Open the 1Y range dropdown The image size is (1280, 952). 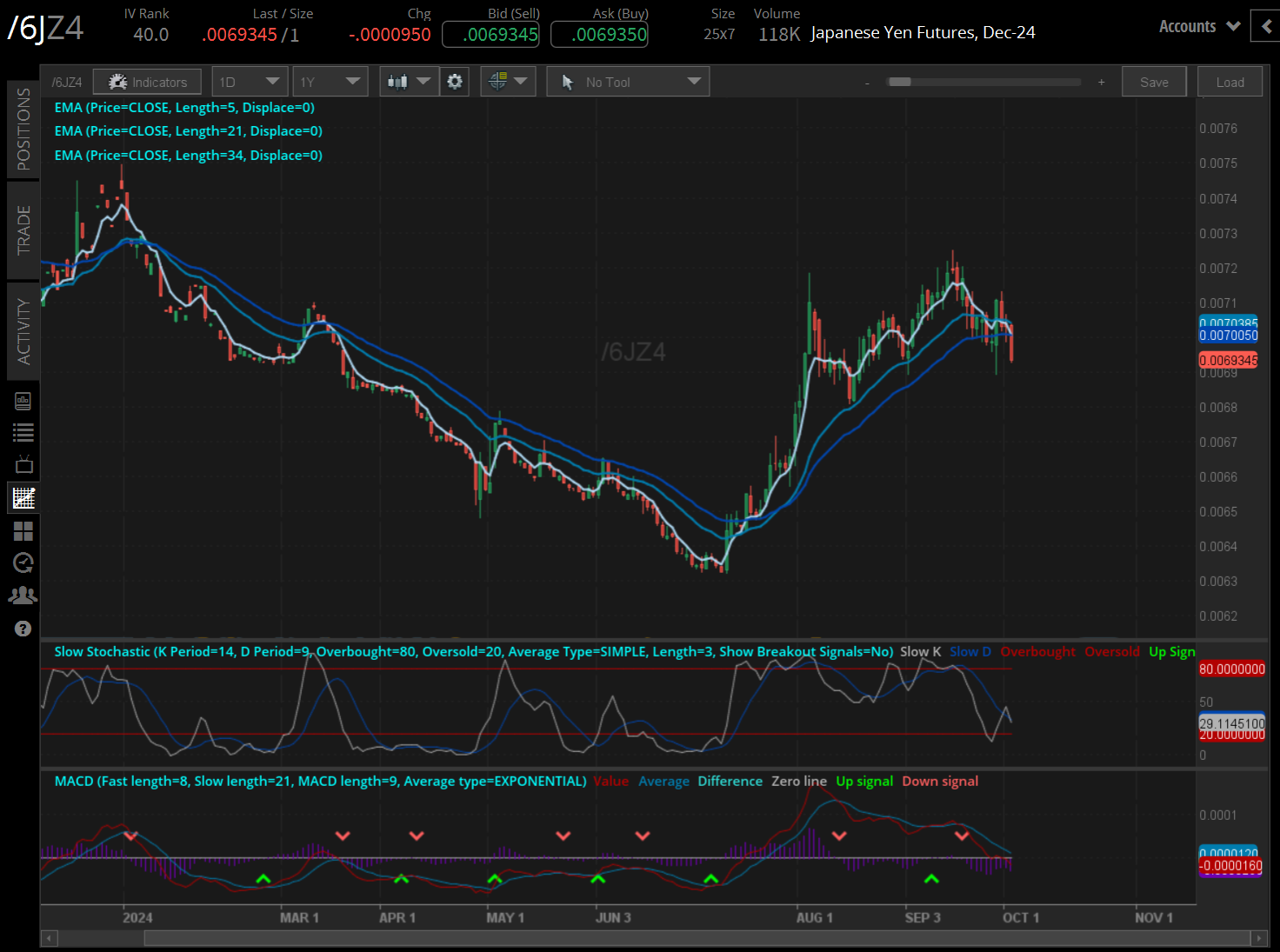pos(330,82)
